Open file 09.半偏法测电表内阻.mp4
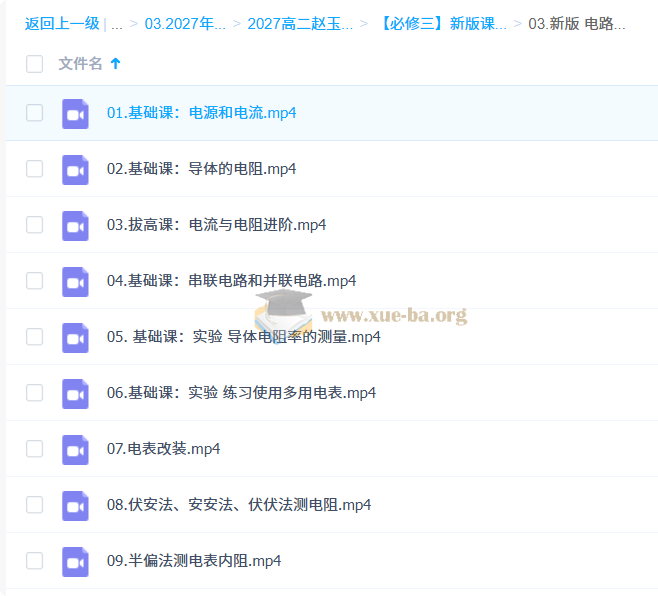The image size is (658, 596). pos(194,561)
